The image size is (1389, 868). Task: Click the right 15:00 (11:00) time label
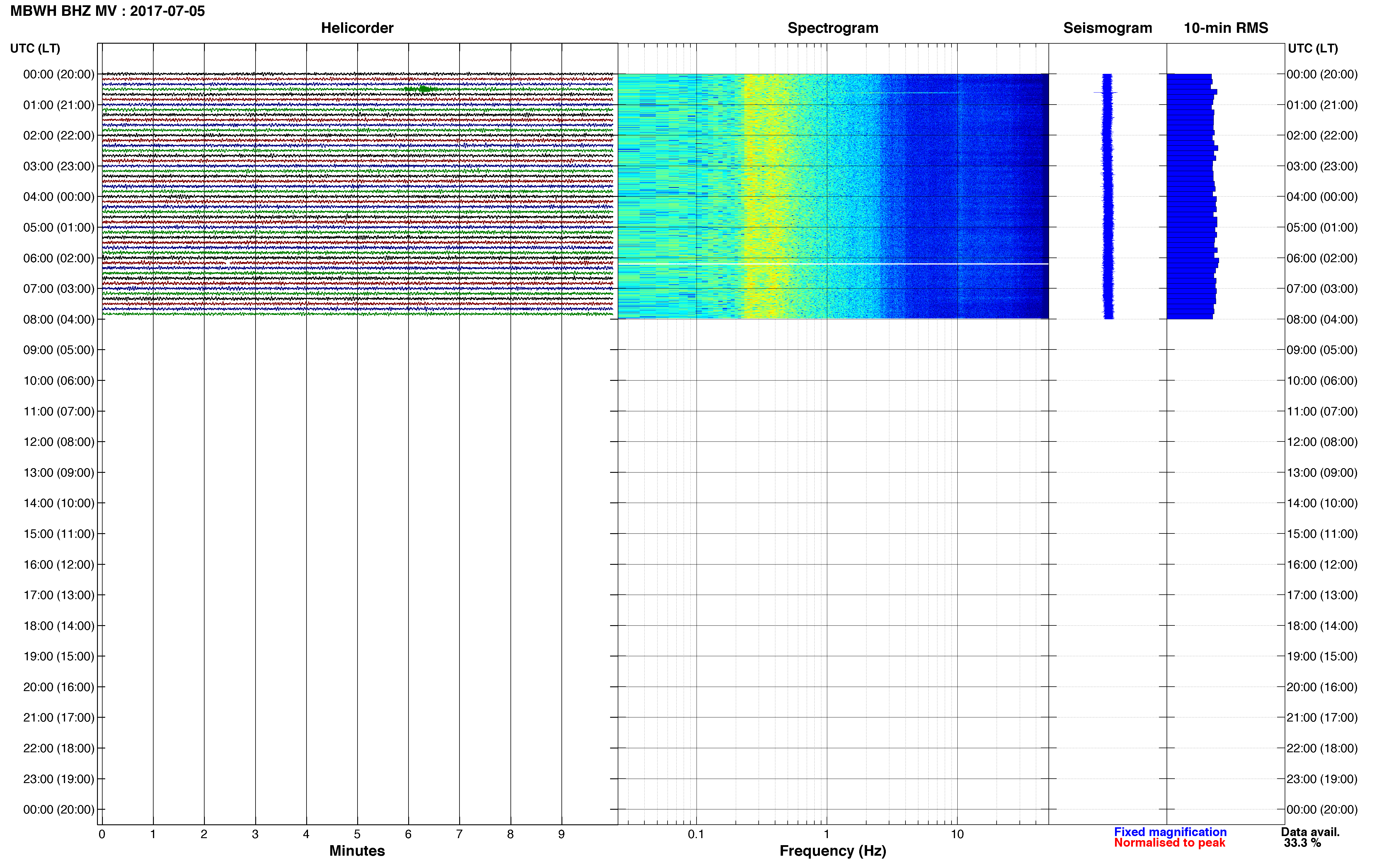tap(1322, 534)
